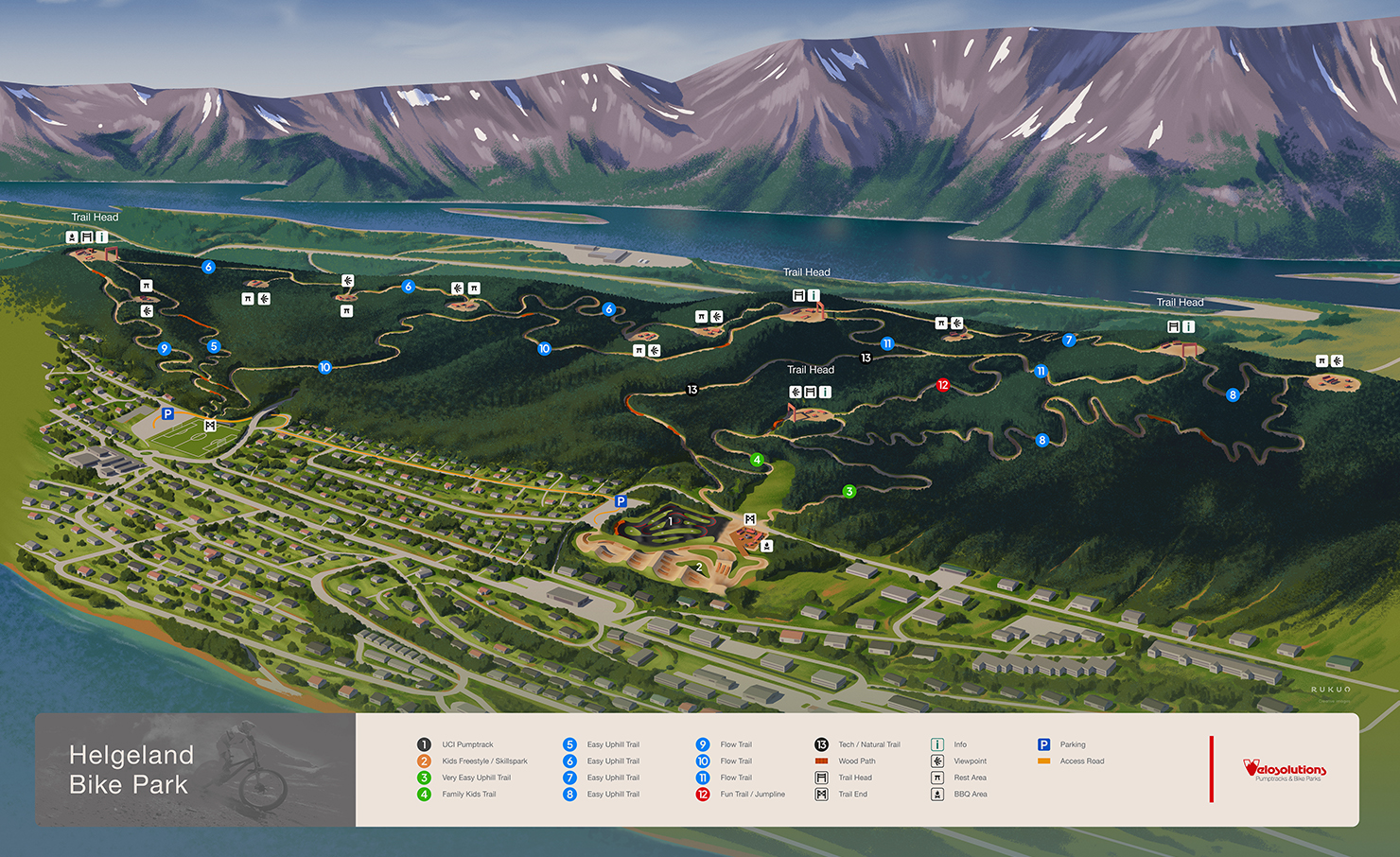Image resolution: width=1400 pixels, height=857 pixels.
Task: Click the Helgeland Bike Park title
Action: (131, 769)
